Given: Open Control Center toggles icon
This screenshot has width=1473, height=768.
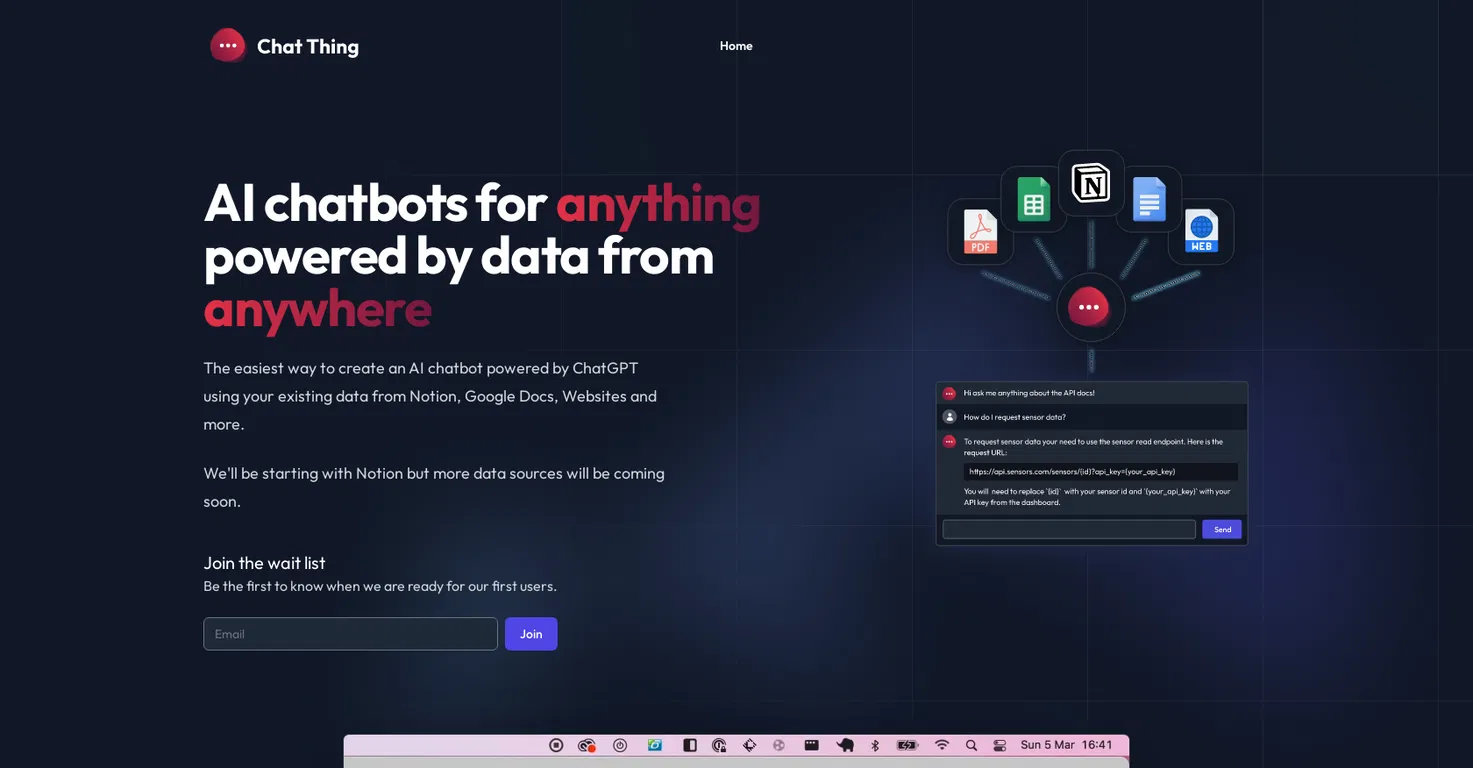Looking at the screenshot, I should coord(999,745).
